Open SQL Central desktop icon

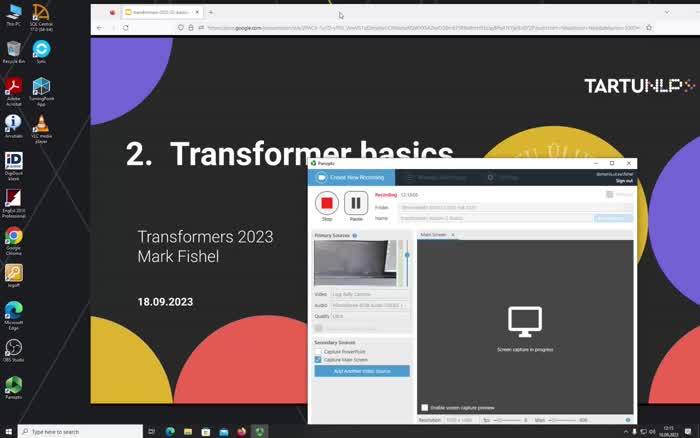pos(41,18)
